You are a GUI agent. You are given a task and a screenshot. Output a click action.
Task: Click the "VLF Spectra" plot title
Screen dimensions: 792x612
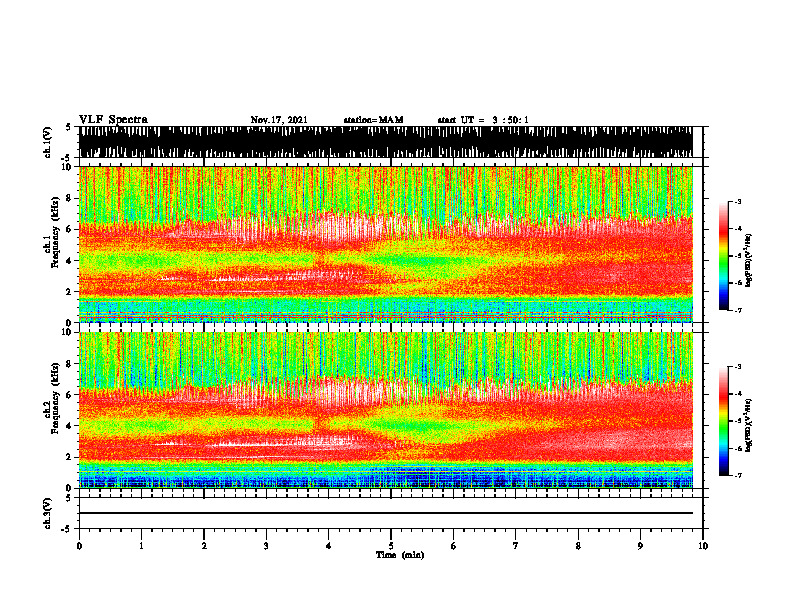pos(113,120)
